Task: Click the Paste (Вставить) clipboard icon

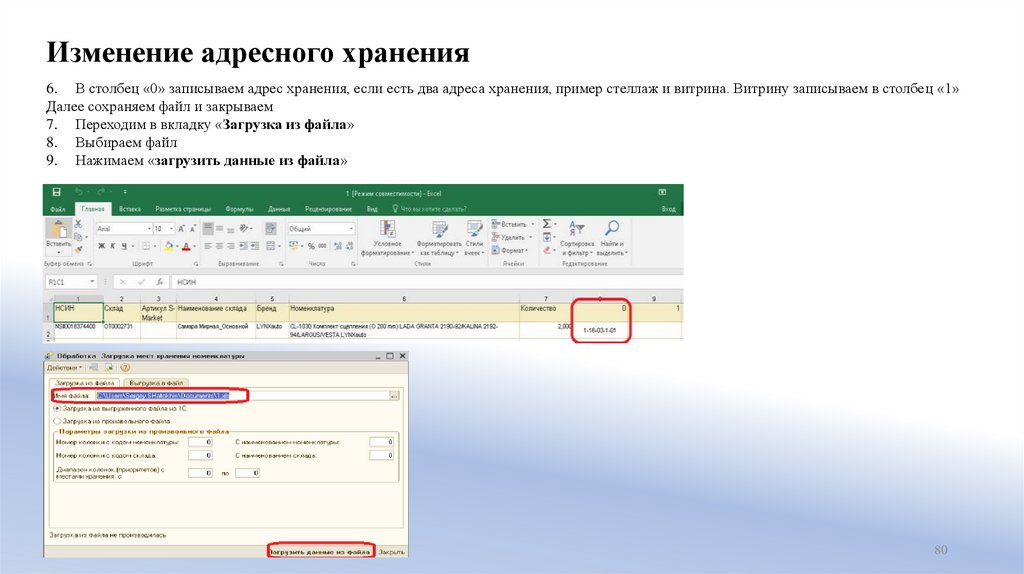Action: [x=58, y=229]
